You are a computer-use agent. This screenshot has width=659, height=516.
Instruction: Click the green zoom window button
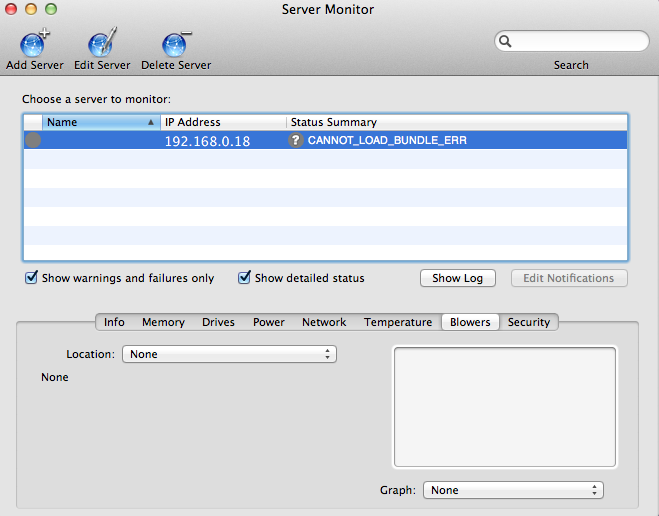pyautogui.click(x=51, y=9)
